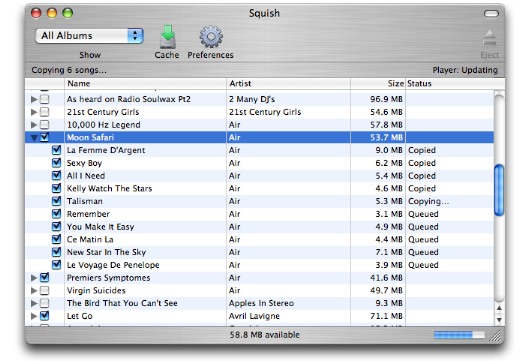The width and height of the screenshot is (529, 361).
Task: Click the green zoom window button
Action: click(68, 13)
